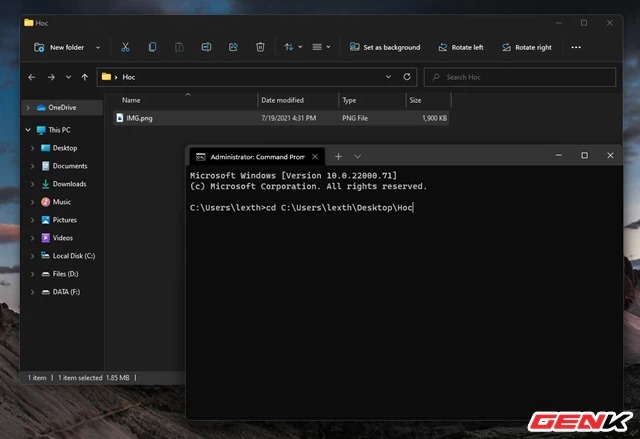640x439 pixels.
Task: Open the Terminal new tab dropdown chevron
Action: click(x=358, y=156)
